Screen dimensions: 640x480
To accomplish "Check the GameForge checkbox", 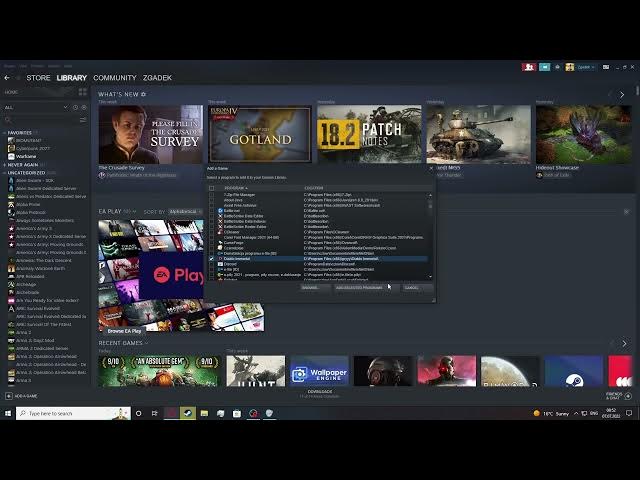I will [211, 242].
